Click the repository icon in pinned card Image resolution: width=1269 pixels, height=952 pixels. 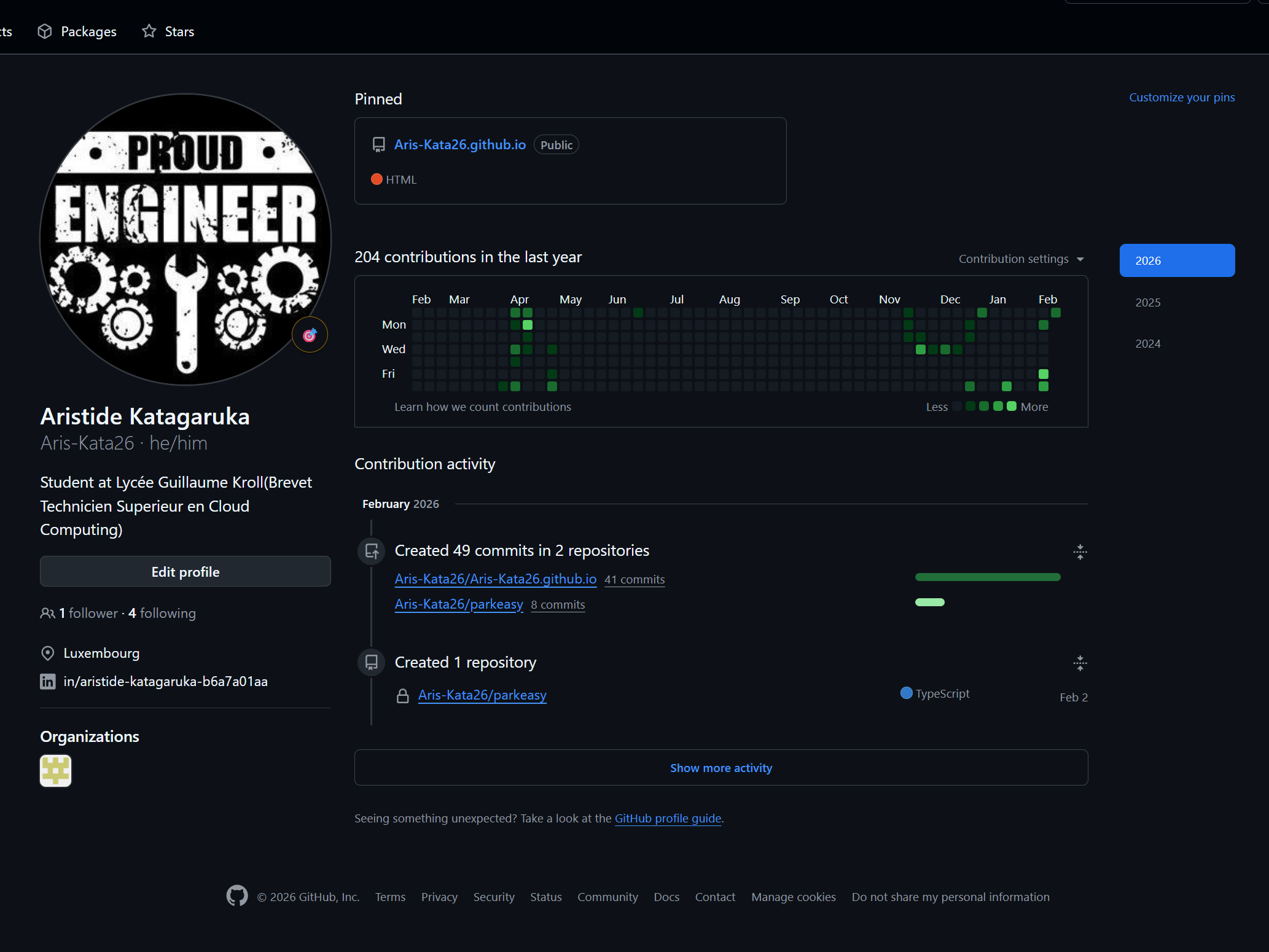(x=379, y=145)
